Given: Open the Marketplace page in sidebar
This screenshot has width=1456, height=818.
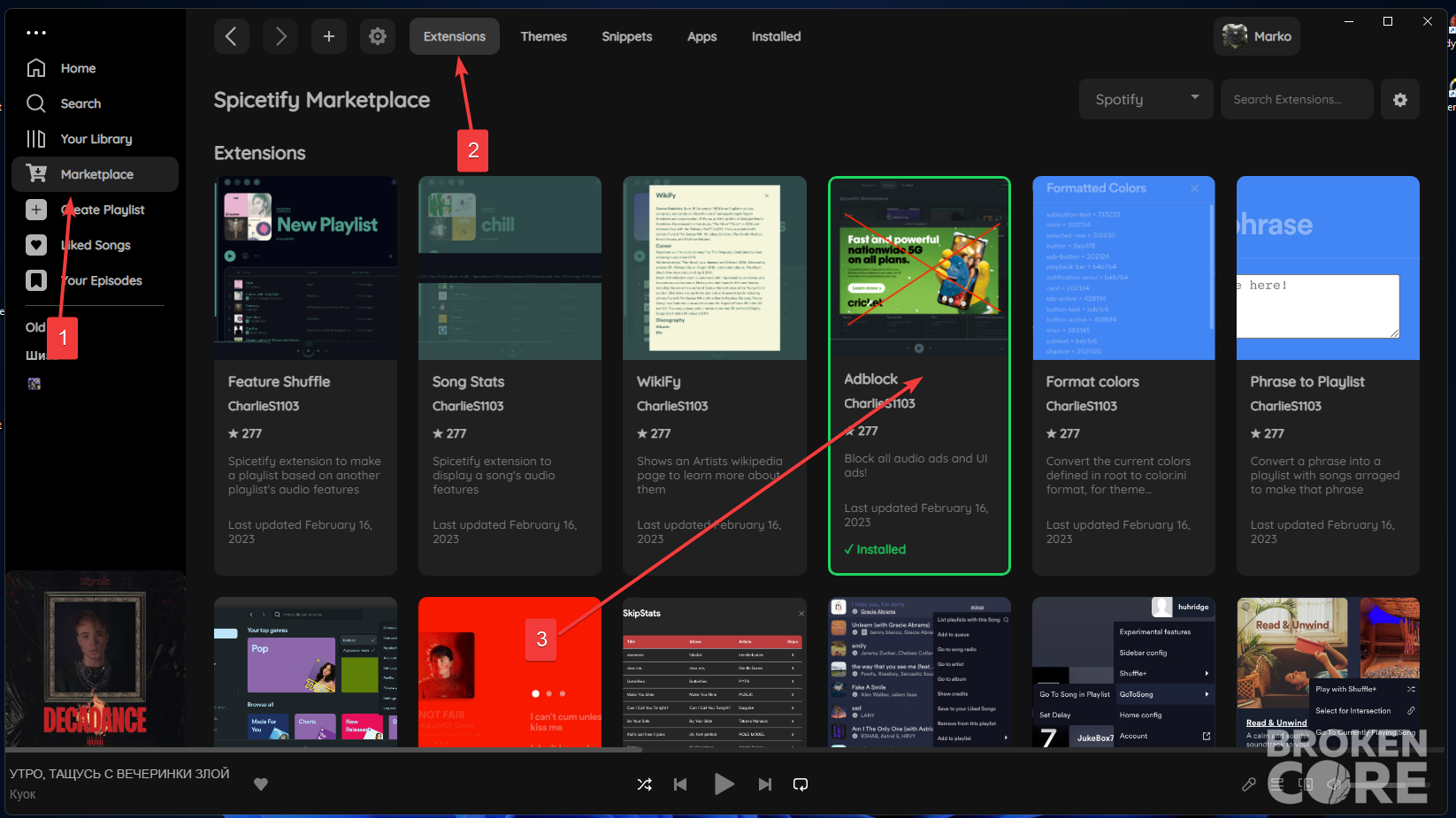Looking at the screenshot, I should [96, 174].
